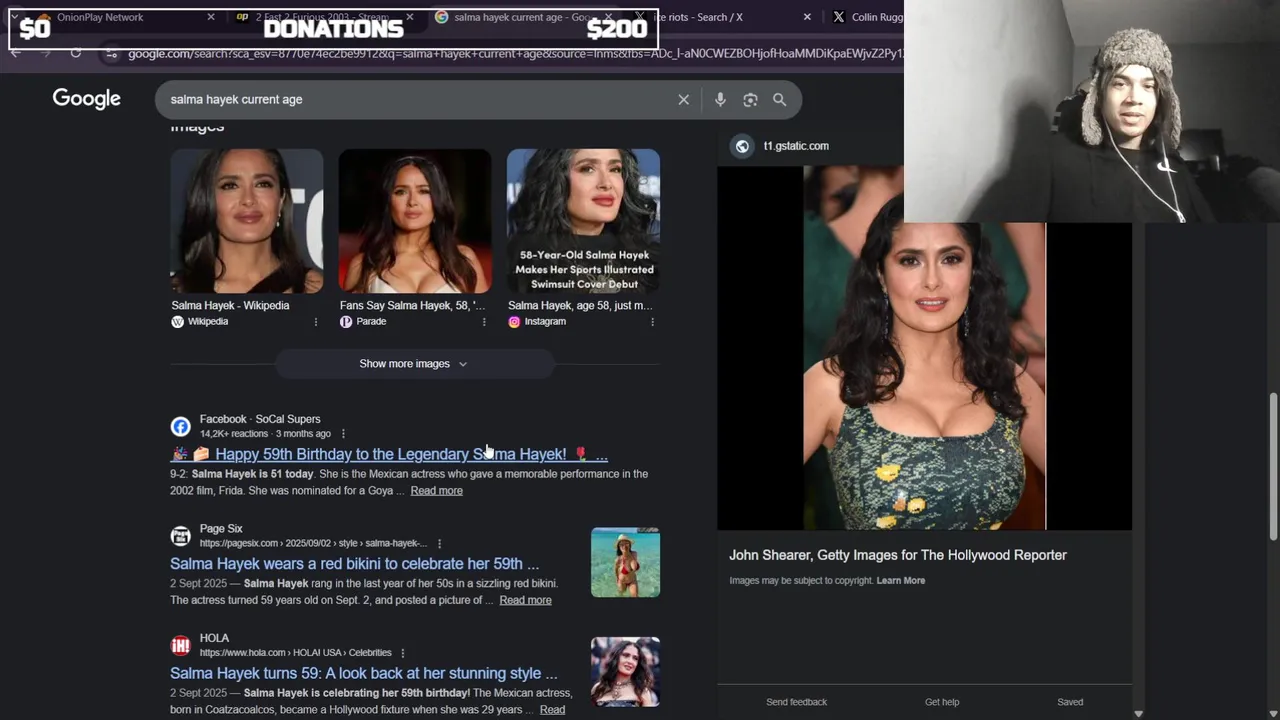Click globe icon beside t1.gstatic.com
This screenshot has width=1280, height=720.
tap(742, 146)
